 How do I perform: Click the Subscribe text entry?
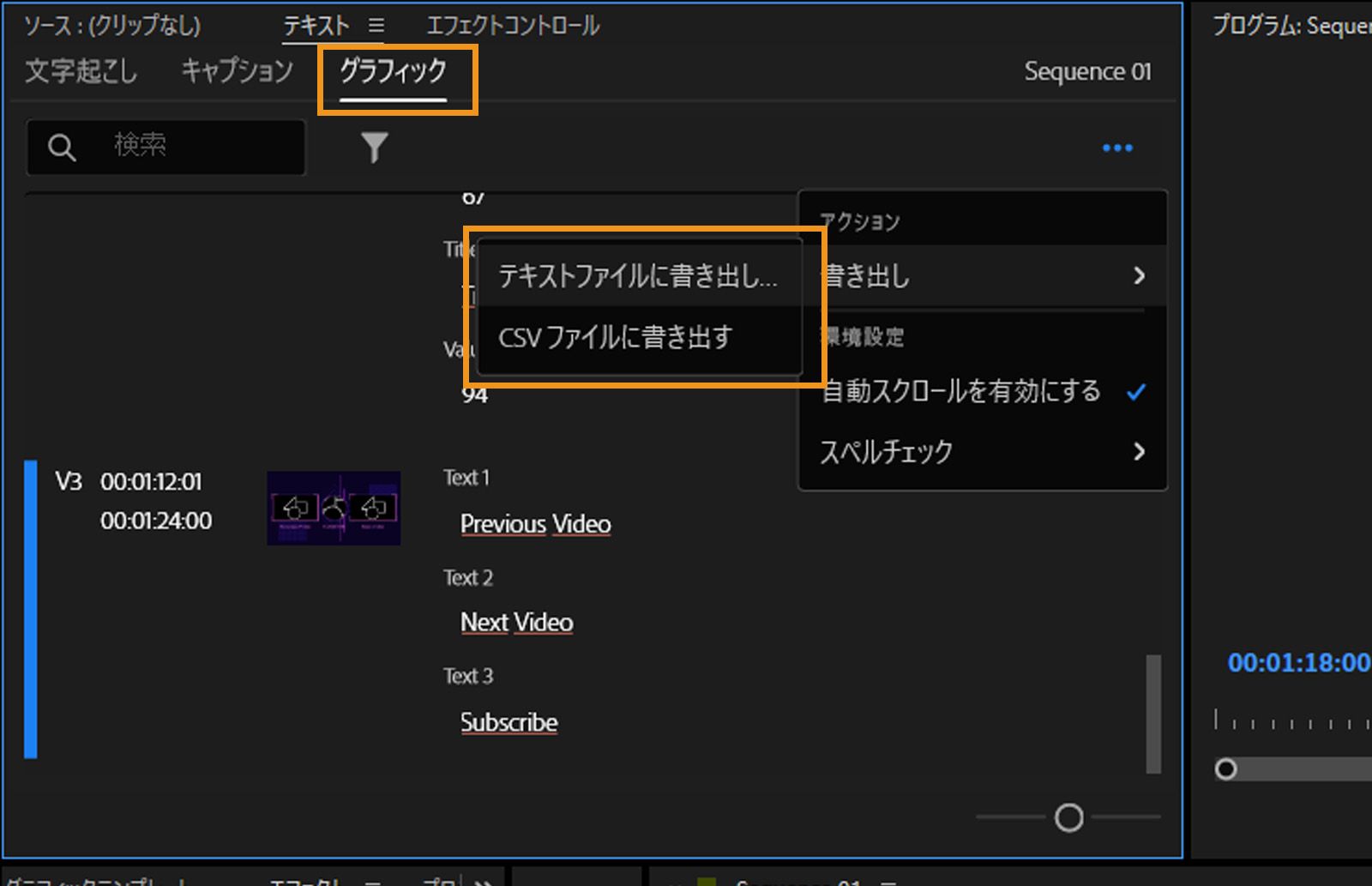click(x=509, y=722)
